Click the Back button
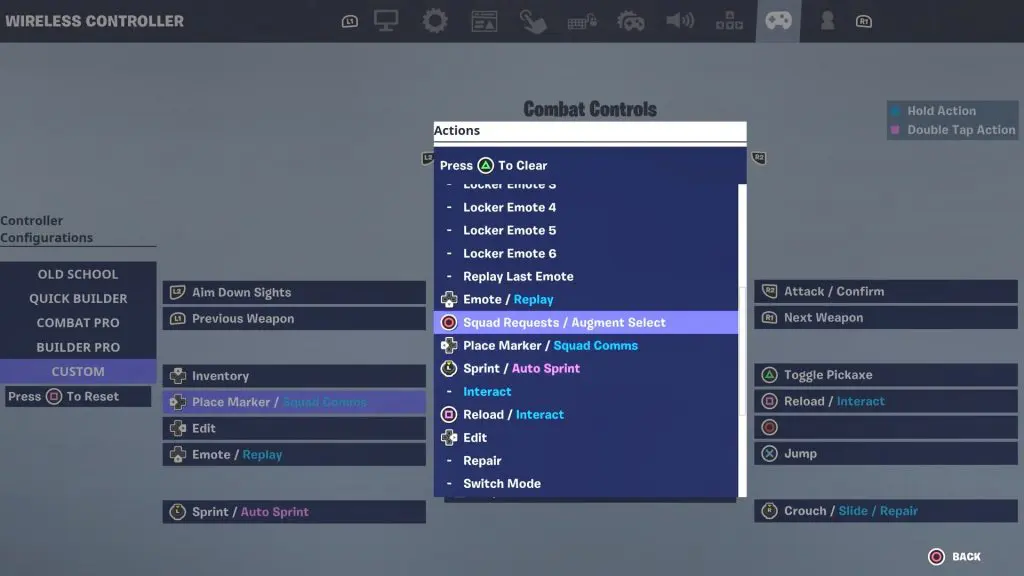The width and height of the screenshot is (1024, 576). click(x=955, y=557)
